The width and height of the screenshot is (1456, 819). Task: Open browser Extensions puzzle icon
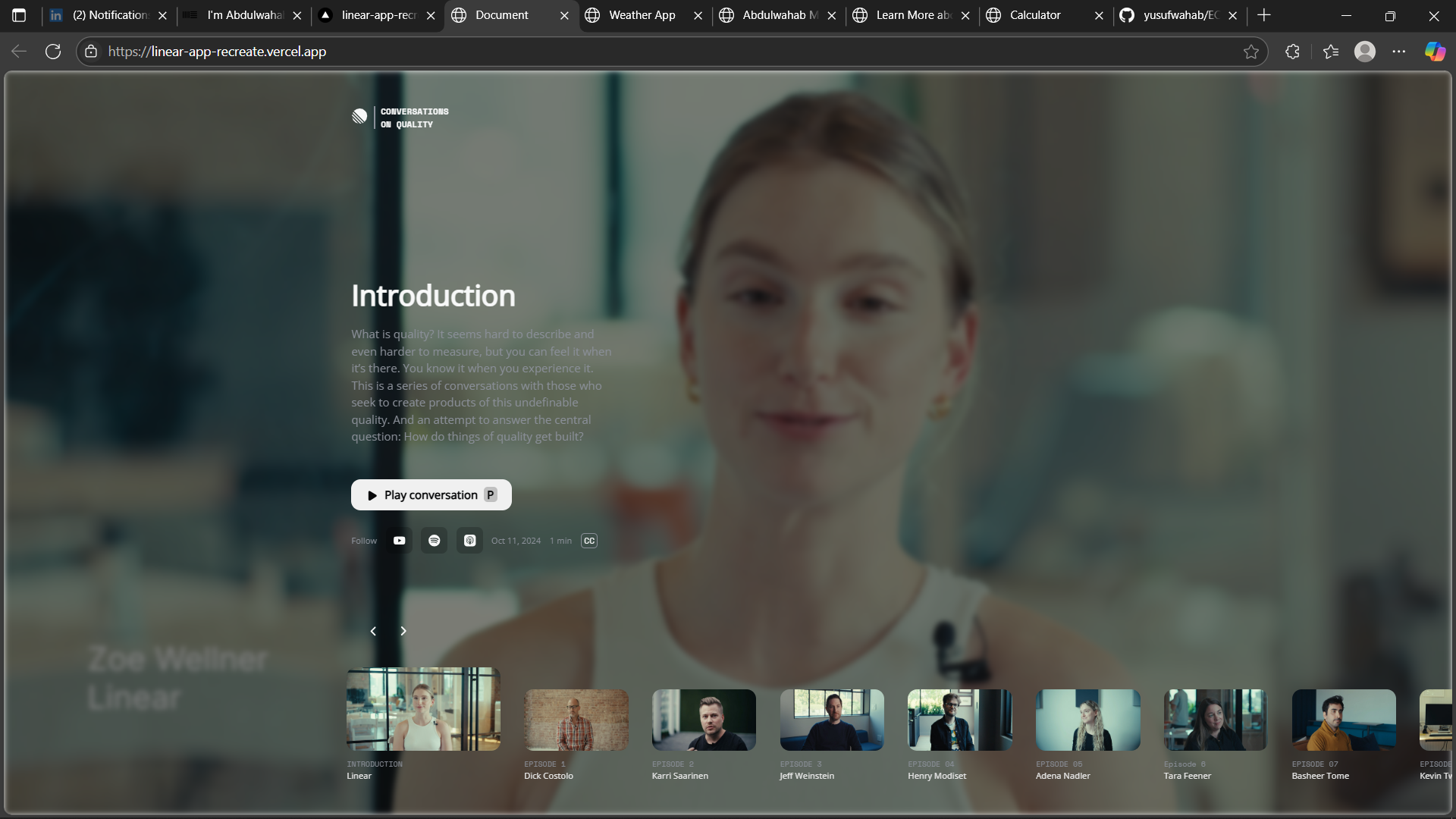click(x=1293, y=52)
